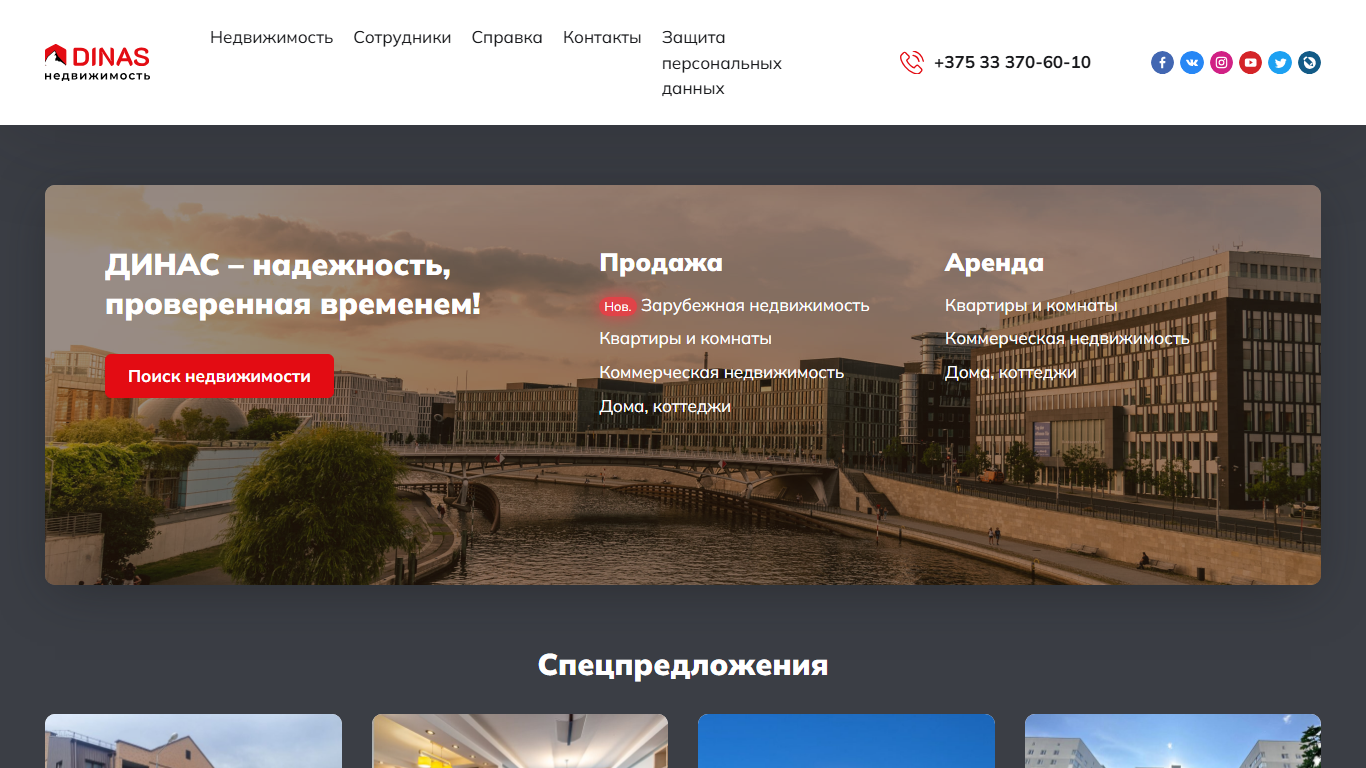
Task: Open Дома, коттеджи under Аренда
Action: (1011, 372)
